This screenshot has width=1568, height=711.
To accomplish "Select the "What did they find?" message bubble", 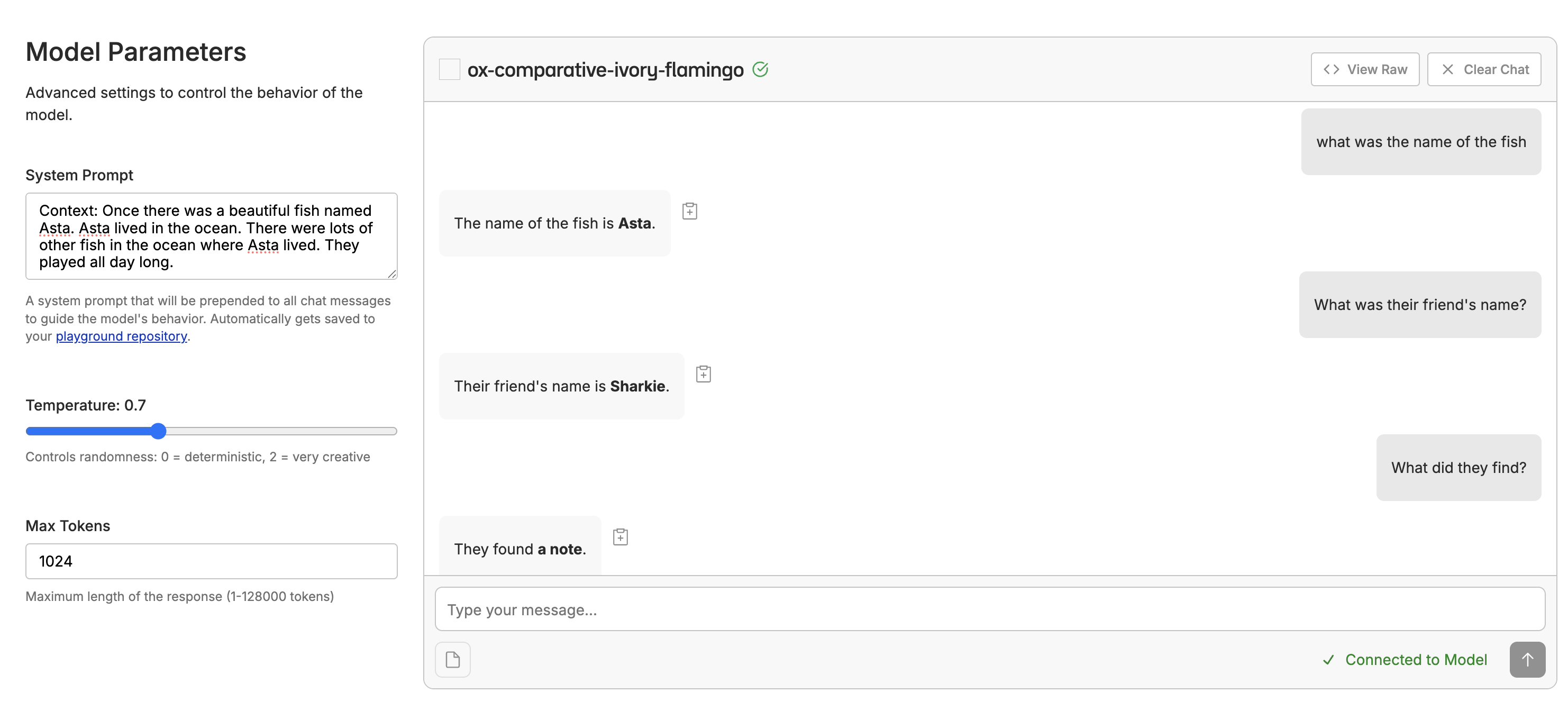I will [x=1458, y=467].
